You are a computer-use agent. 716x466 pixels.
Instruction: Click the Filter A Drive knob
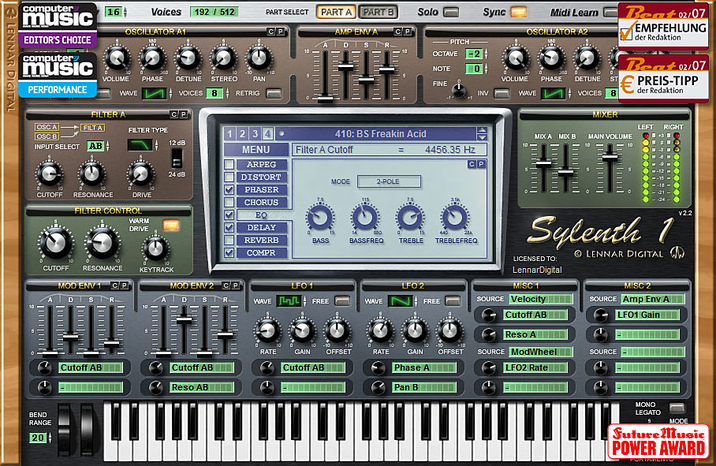click(x=141, y=176)
